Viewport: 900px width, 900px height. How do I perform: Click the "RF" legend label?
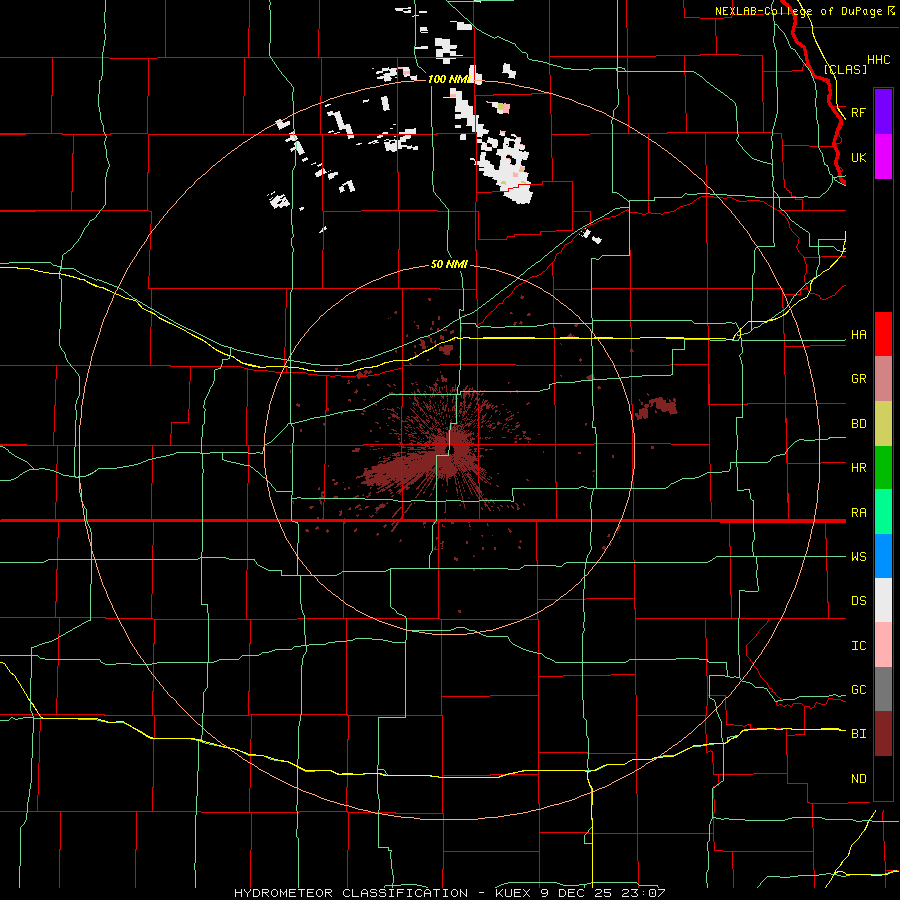[x=858, y=112]
